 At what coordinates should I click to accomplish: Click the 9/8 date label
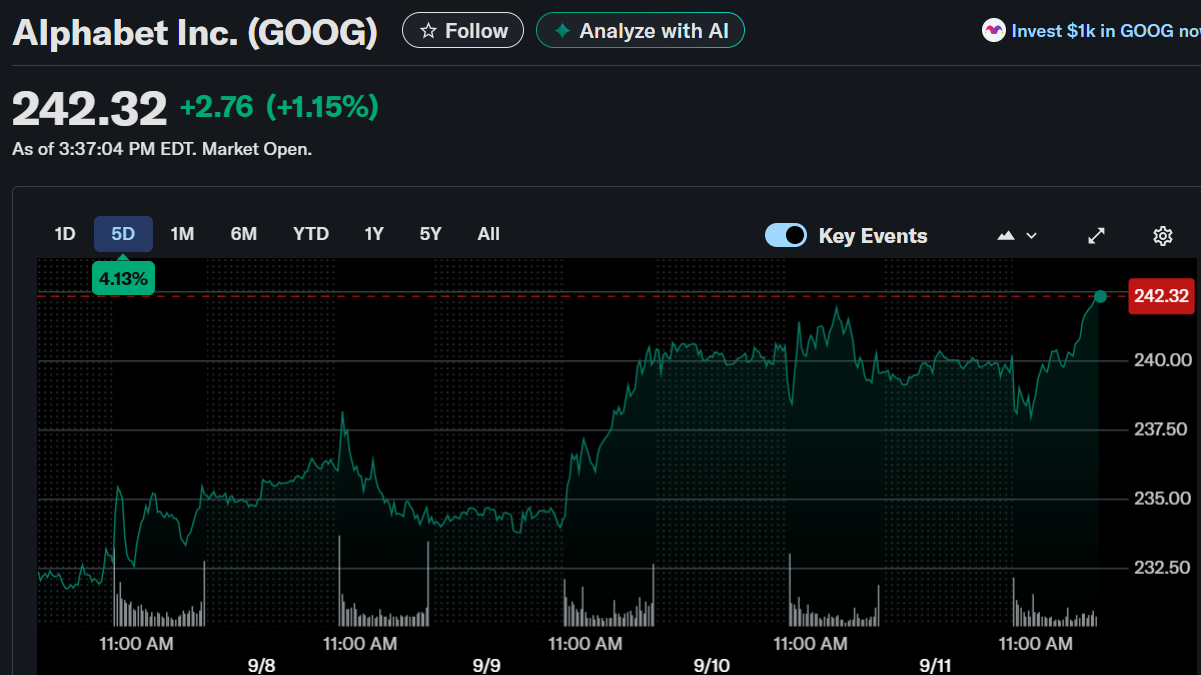click(x=262, y=665)
